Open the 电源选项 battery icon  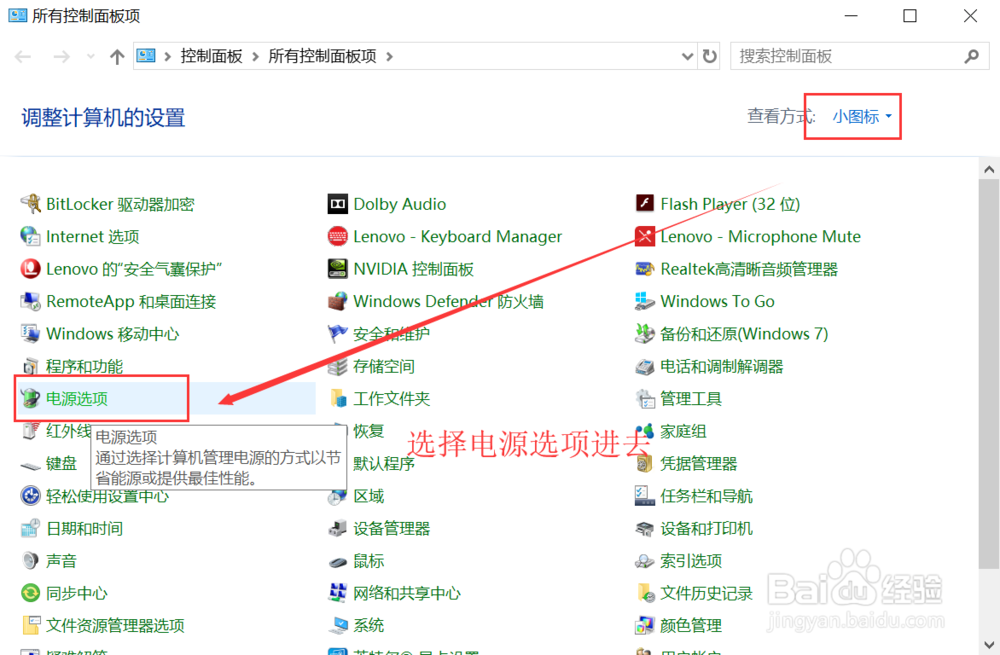pos(31,399)
